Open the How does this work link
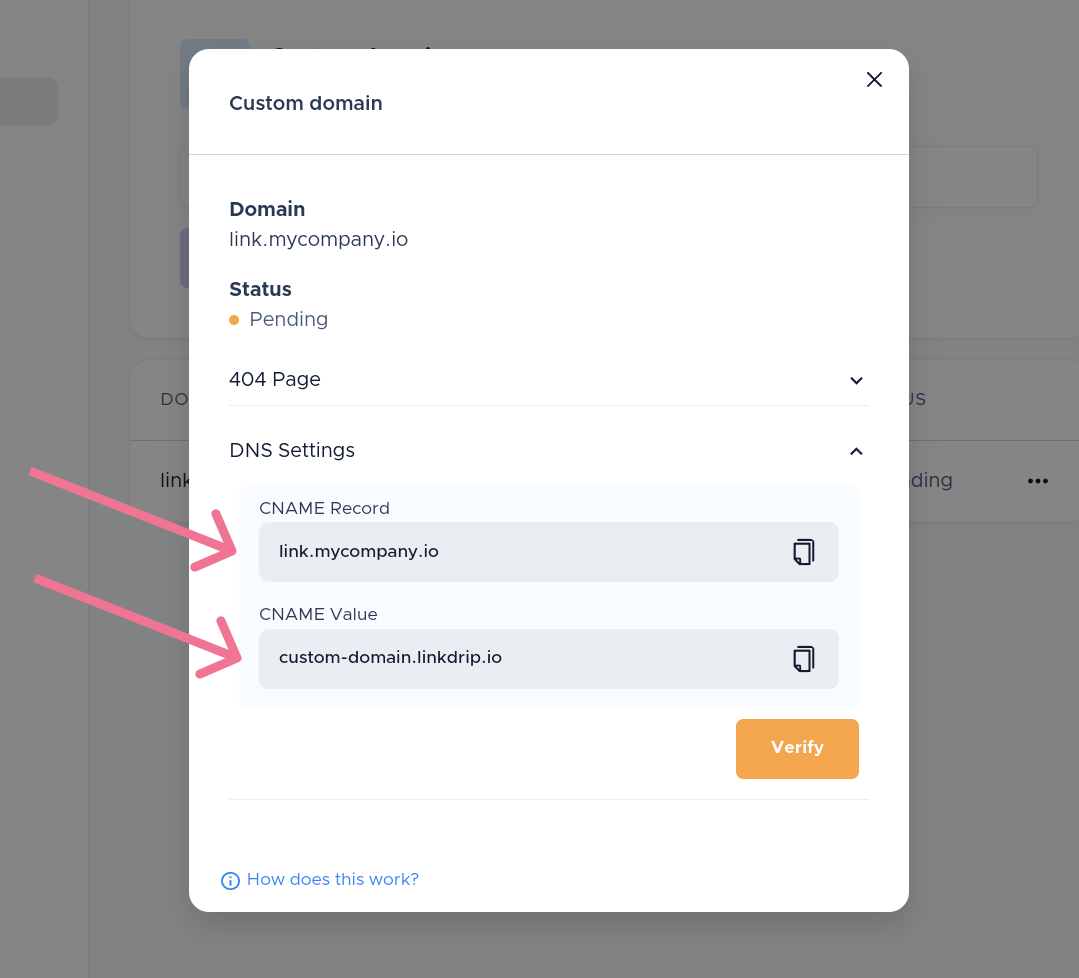The height and width of the screenshot is (978, 1079). coord(333,879)
